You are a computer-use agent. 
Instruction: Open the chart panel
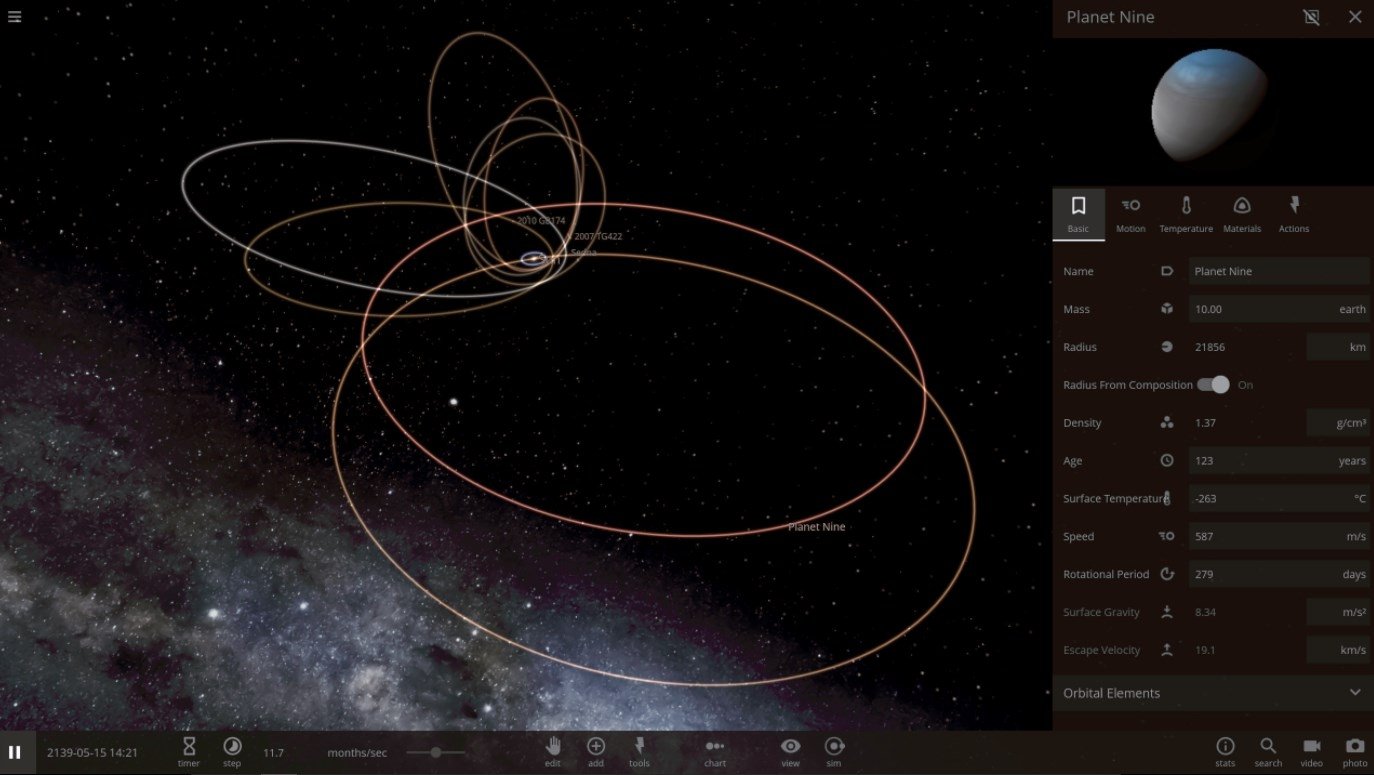coord(715,751)
